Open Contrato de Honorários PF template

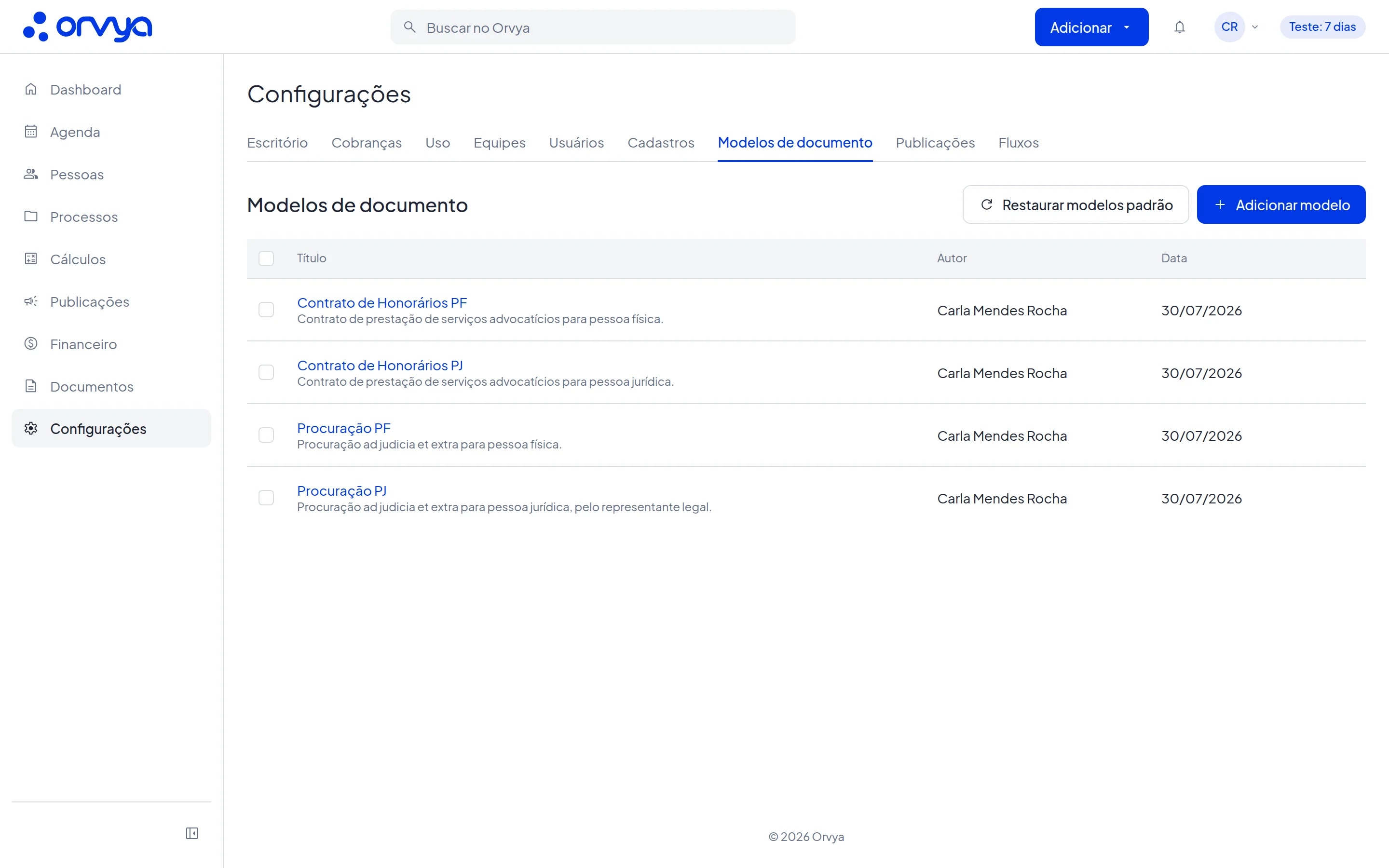[381, 302]
